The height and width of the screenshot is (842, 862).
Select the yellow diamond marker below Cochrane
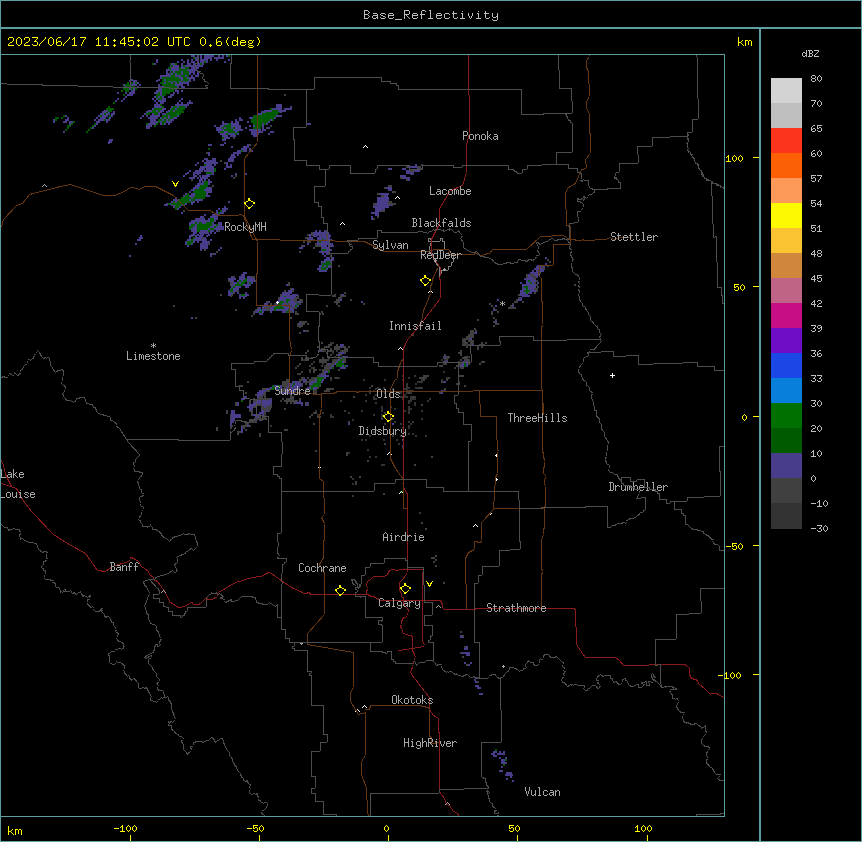pos(341,590)
